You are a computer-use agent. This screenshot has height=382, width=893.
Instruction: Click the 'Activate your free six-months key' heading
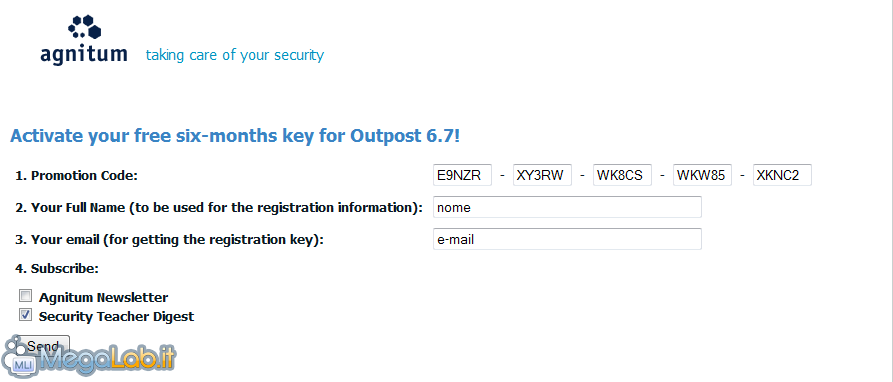(x=236, y=136)
